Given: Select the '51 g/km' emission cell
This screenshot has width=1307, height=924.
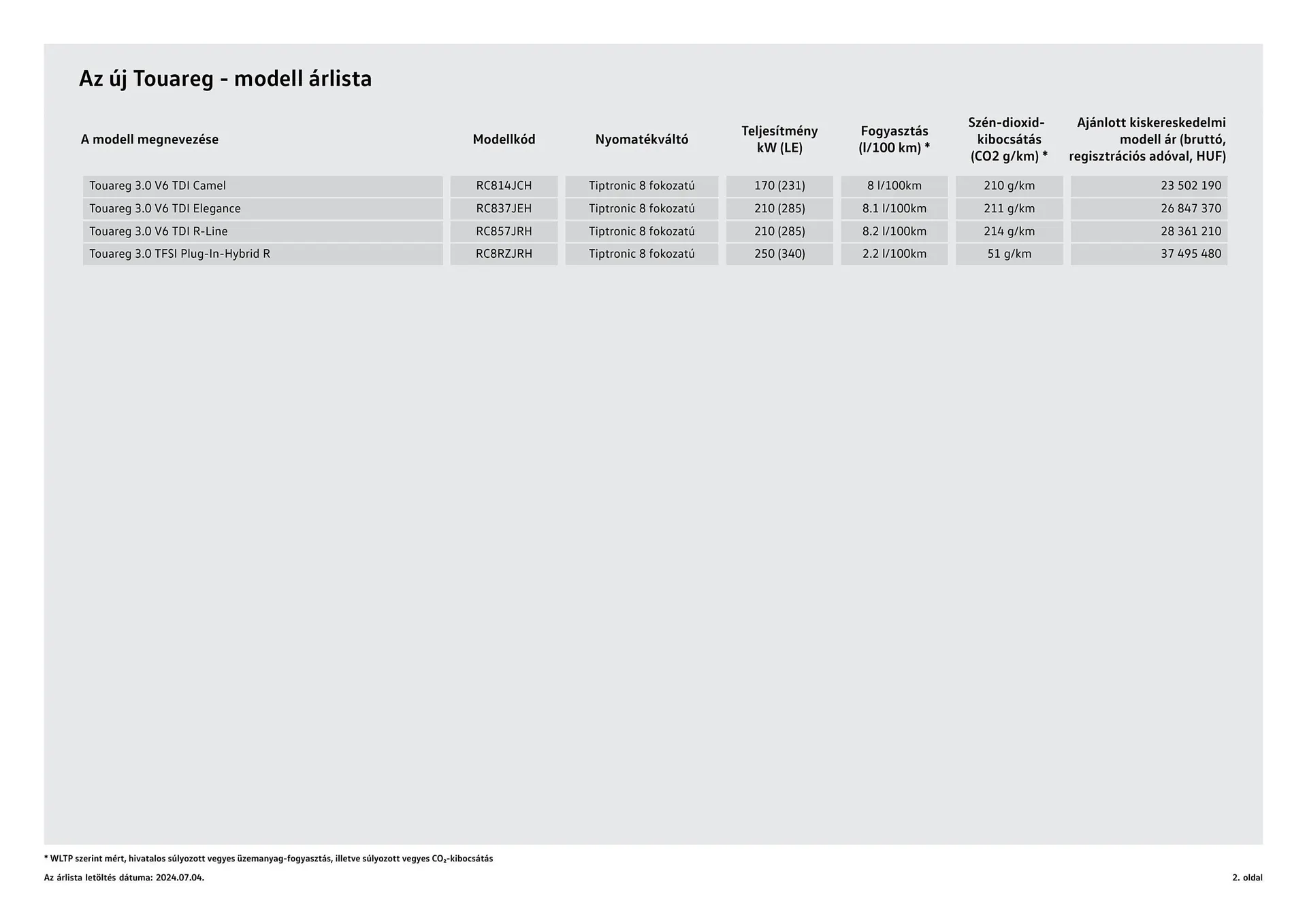Looking at the screenshot, I should [x=1009, y=254].
